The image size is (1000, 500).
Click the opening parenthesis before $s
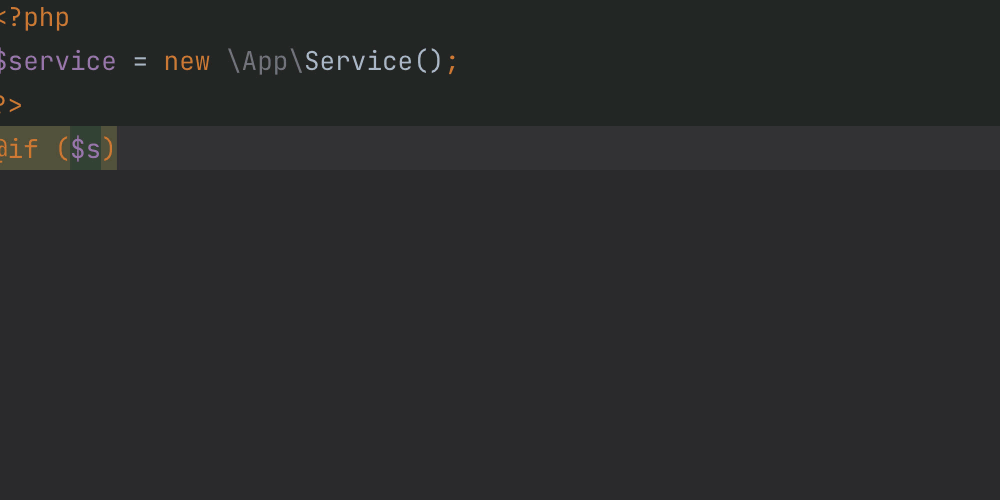[x=62, y=149]
